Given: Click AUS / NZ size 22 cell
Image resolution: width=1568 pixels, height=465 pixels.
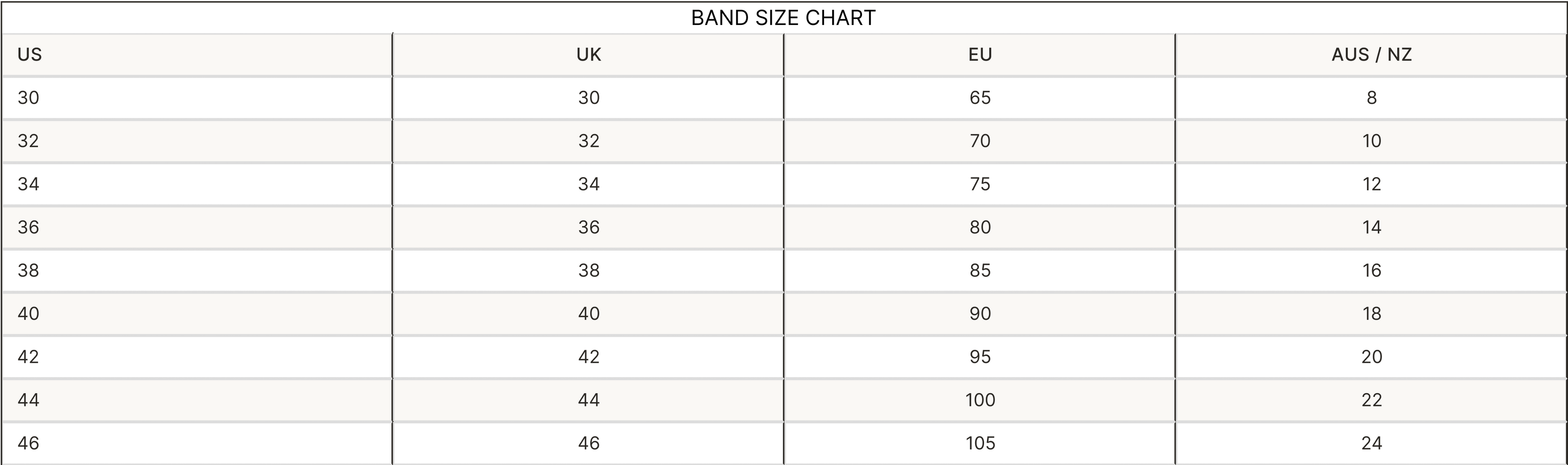Looking at the screenshot, I should tap(1372, 400).
